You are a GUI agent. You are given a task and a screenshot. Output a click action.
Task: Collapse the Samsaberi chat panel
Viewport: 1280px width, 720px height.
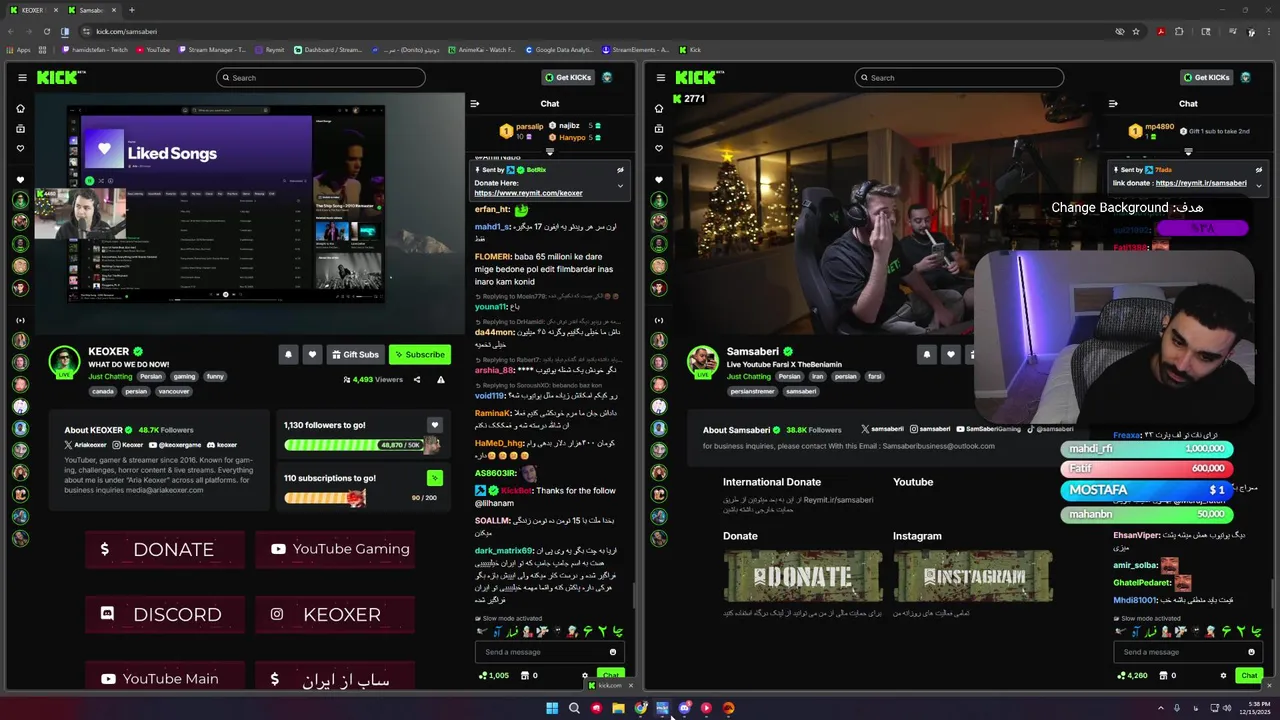(1113, 103)
